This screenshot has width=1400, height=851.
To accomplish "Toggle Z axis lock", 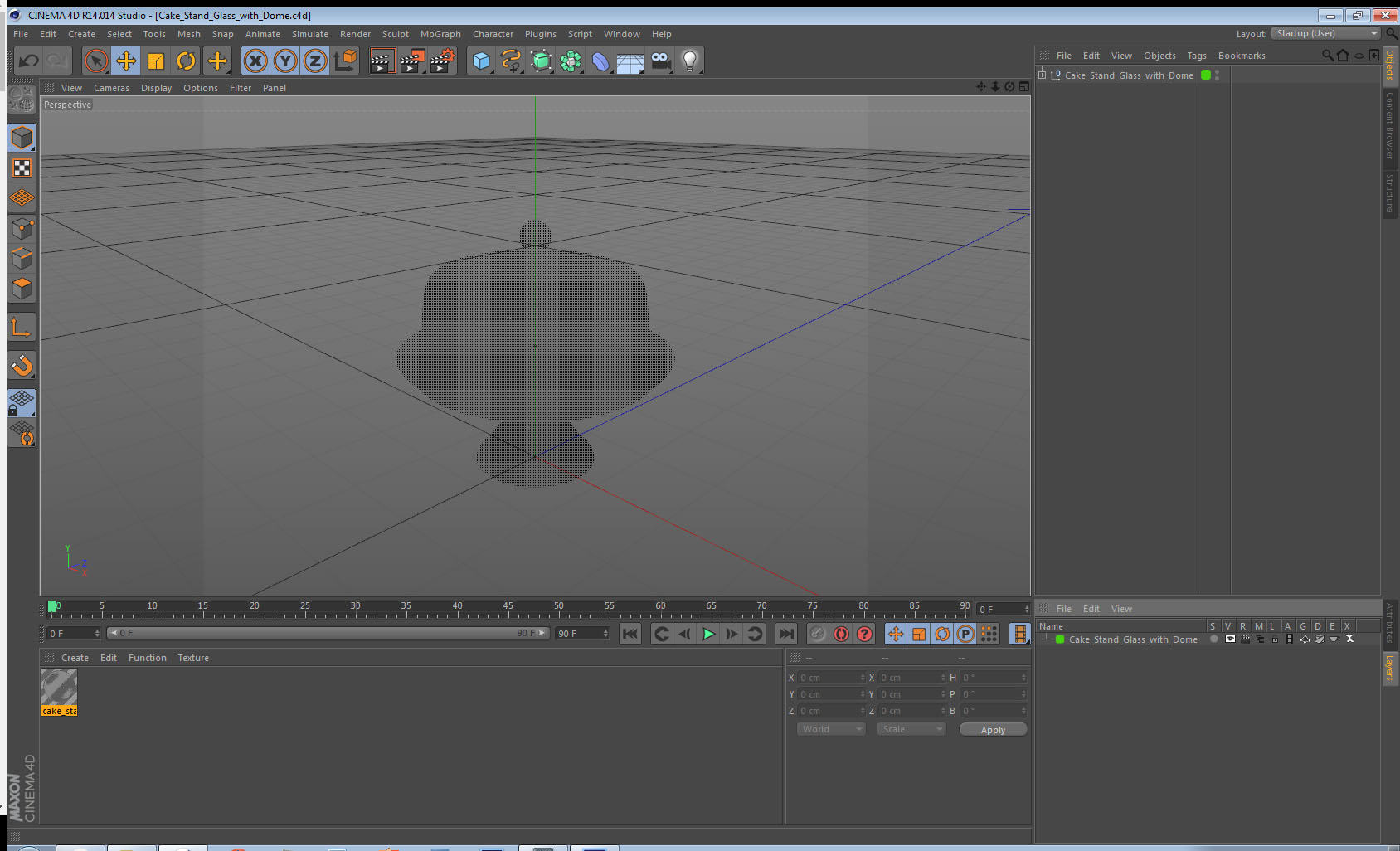I will 315,61.
